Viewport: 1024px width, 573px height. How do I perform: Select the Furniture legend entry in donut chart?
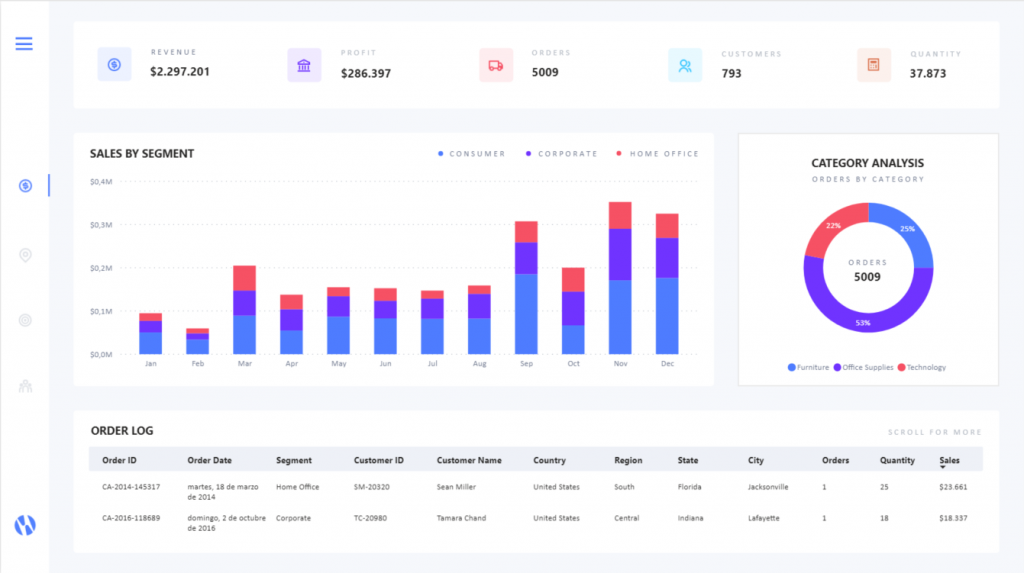point(808,368)
